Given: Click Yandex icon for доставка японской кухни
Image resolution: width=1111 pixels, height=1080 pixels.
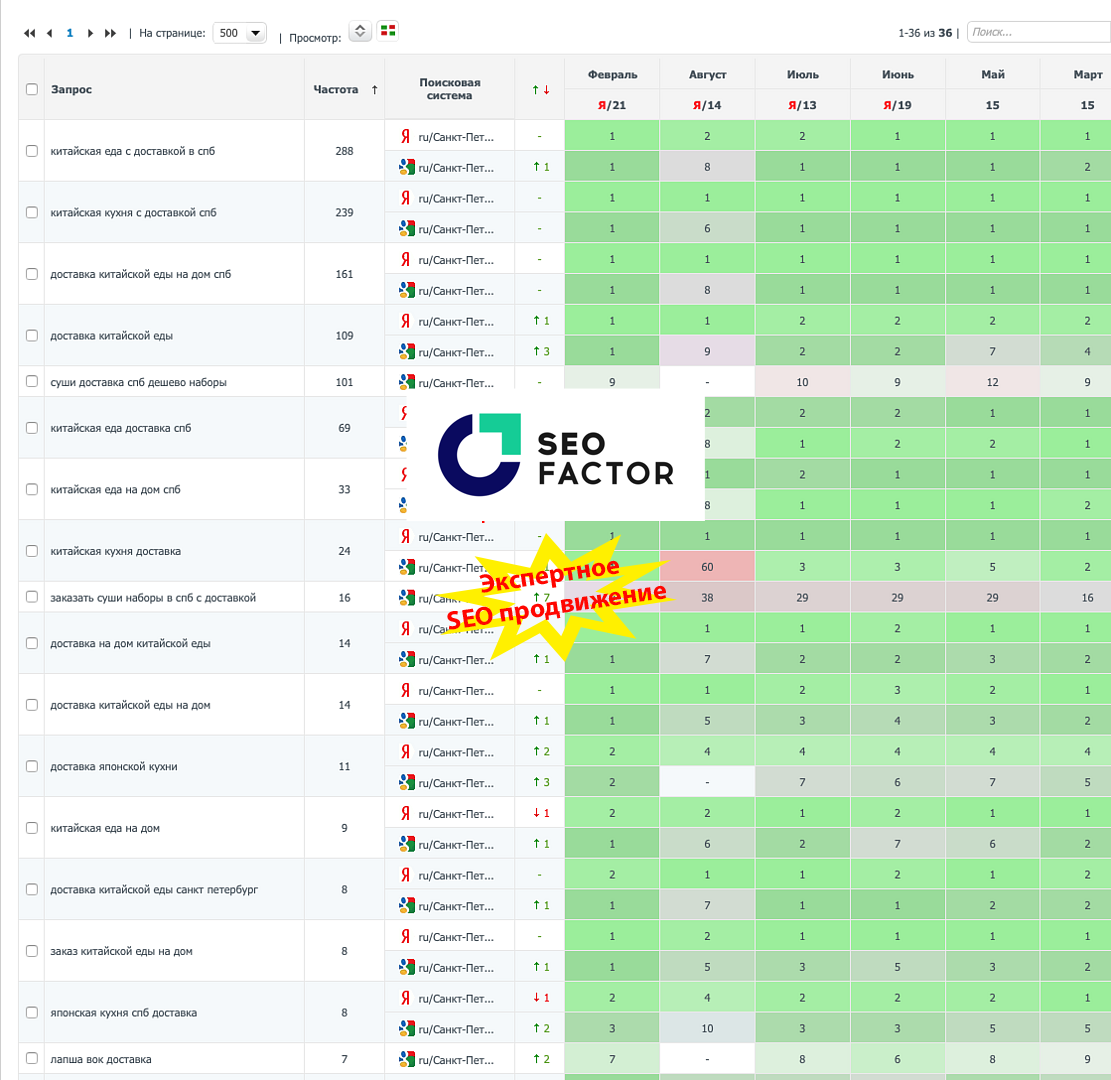Looking at the screenshot, I should (405, 752).
